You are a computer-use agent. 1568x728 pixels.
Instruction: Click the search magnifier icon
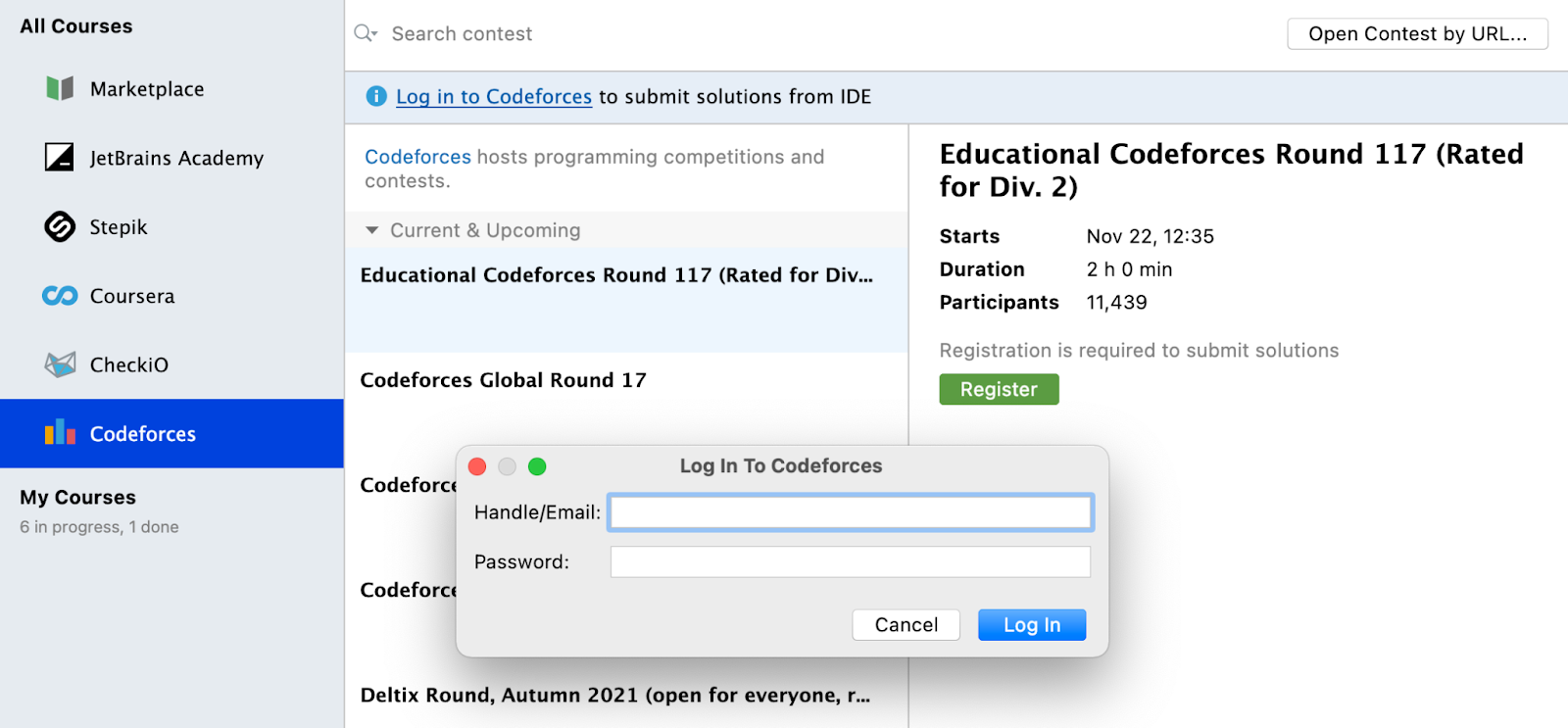click(365, 33)
